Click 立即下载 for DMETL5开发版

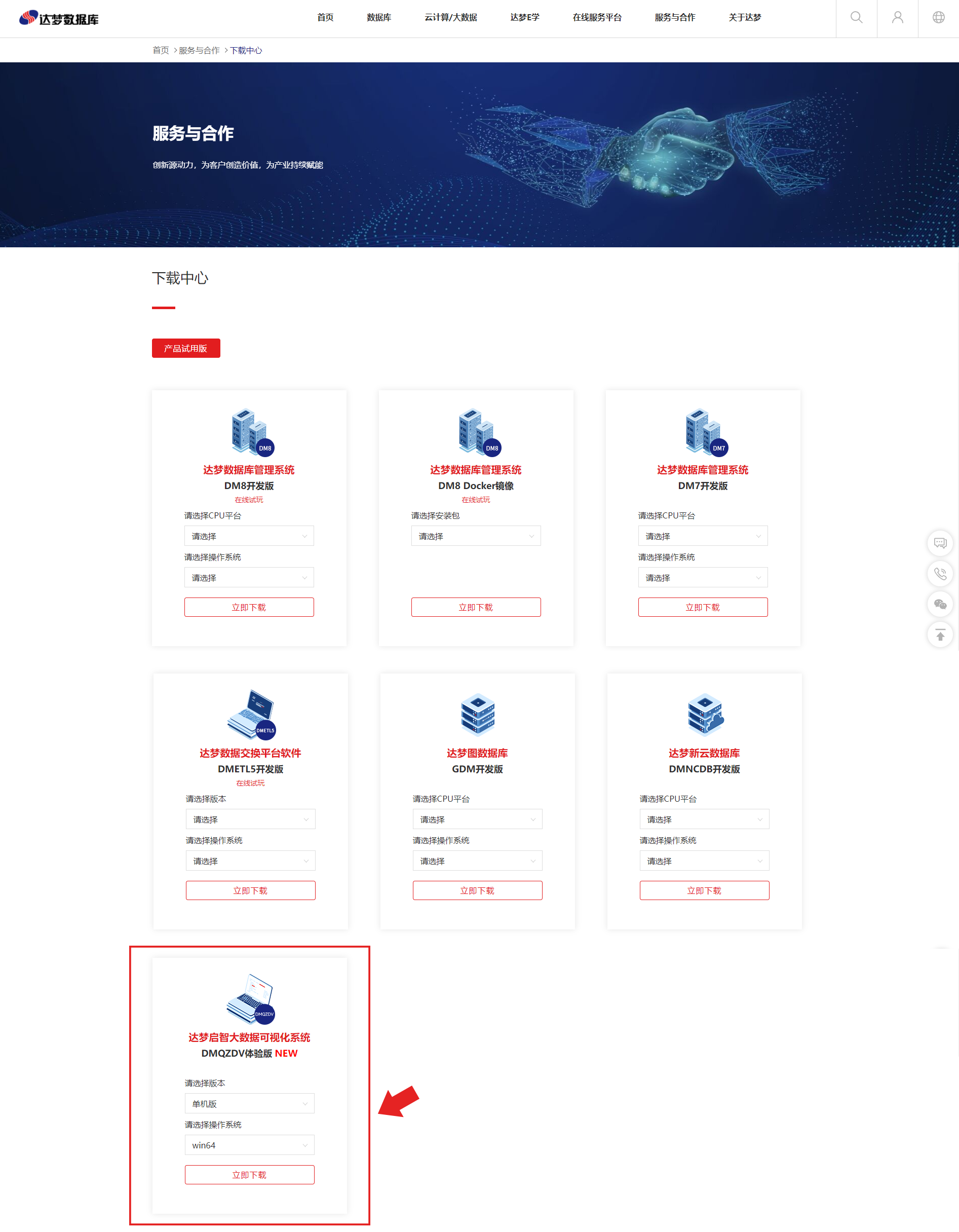tap(250, 890)
